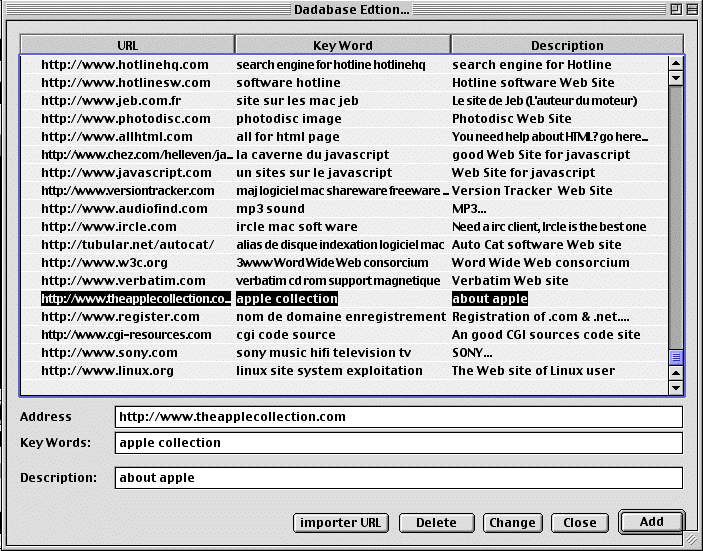Click description 'good Web Site for javascript'
The image size is (703, 551).
[541, 155]
